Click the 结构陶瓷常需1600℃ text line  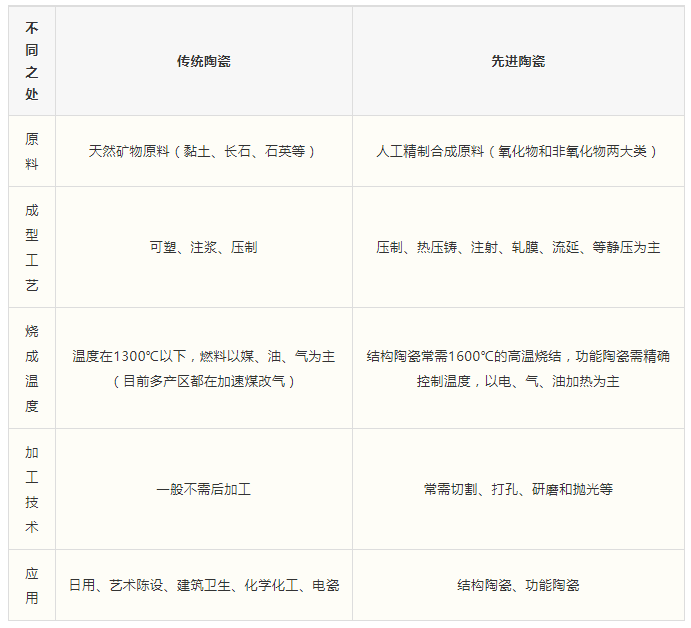pyautogui.click(x=518, y=356)
